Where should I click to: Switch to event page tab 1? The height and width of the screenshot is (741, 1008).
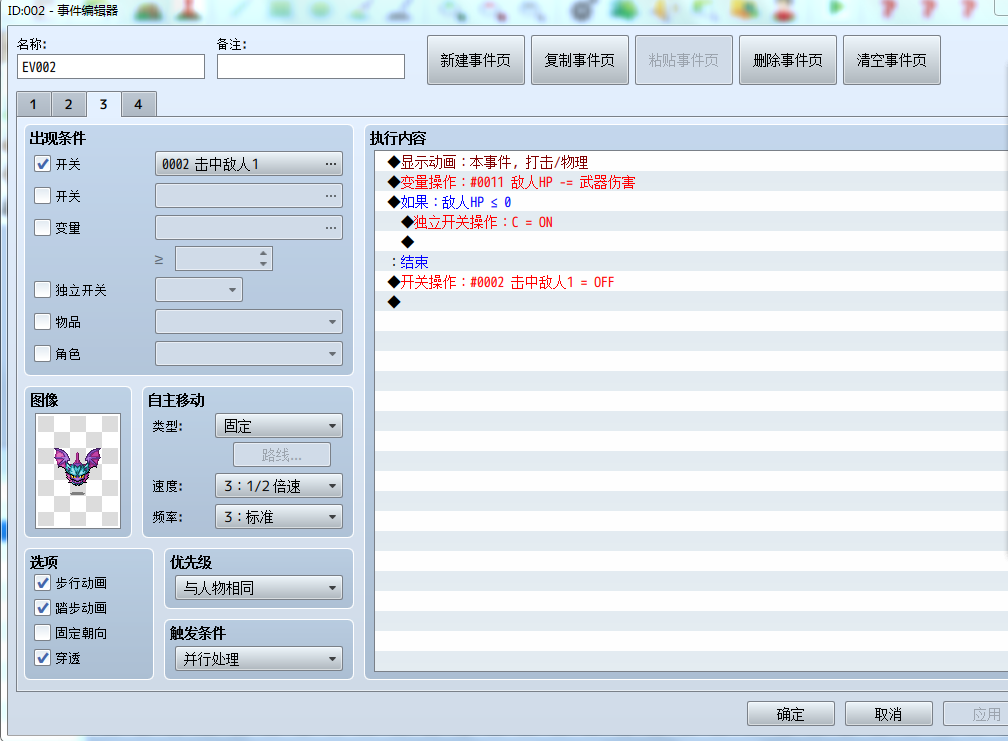(33, 104)
